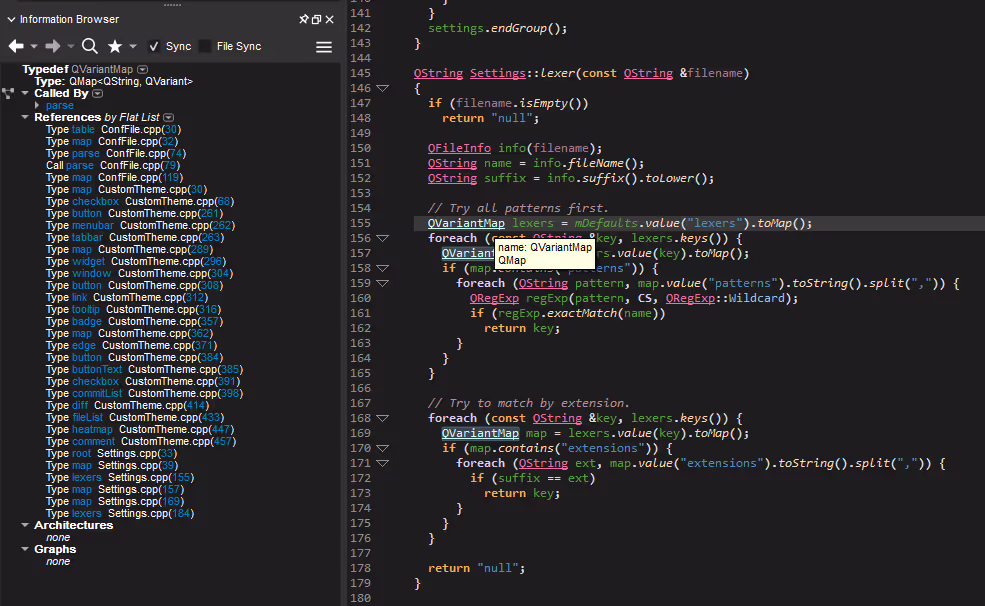
Task: Collapse the Called By section
Action: click(25, 93)
